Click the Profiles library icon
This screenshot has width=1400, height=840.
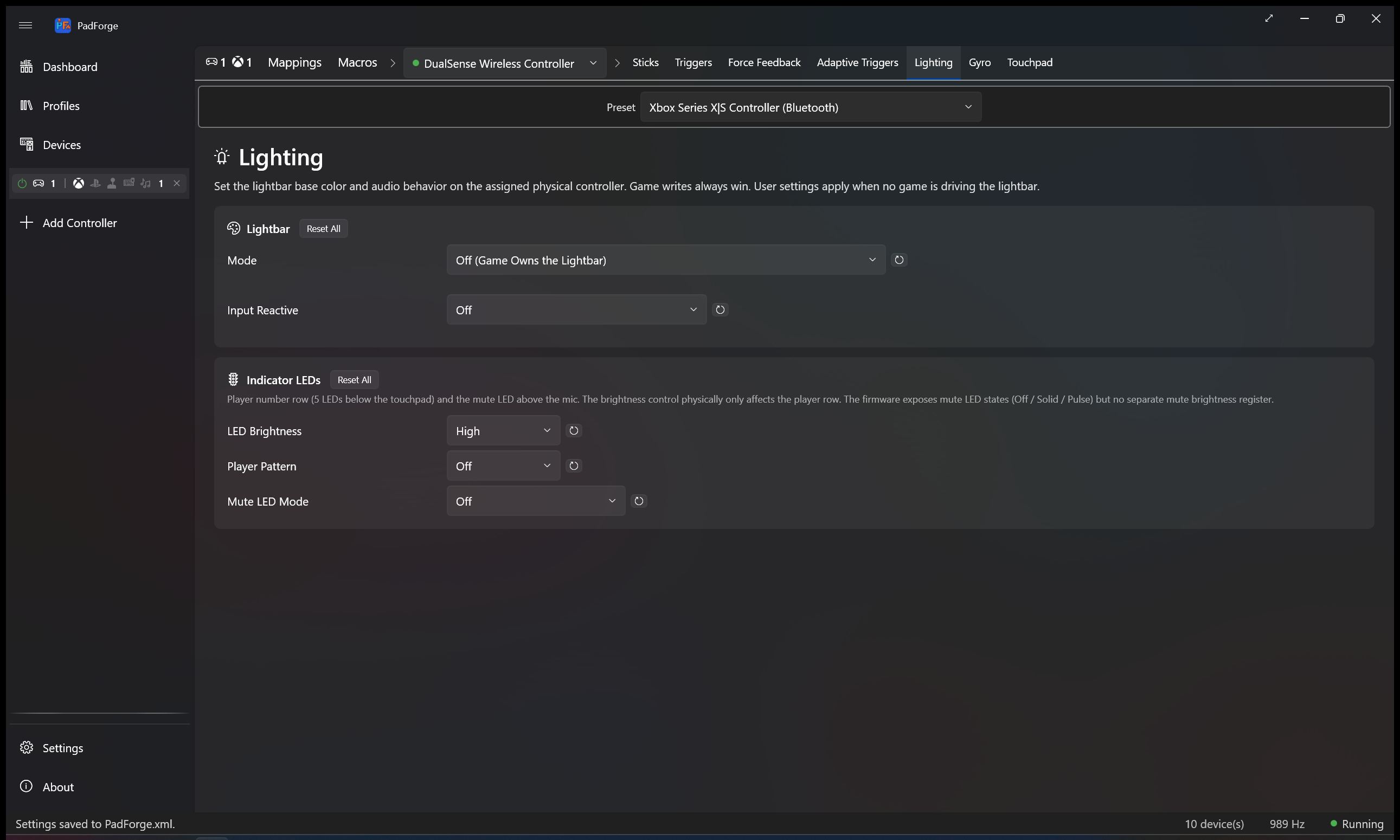tap(27, 105)
